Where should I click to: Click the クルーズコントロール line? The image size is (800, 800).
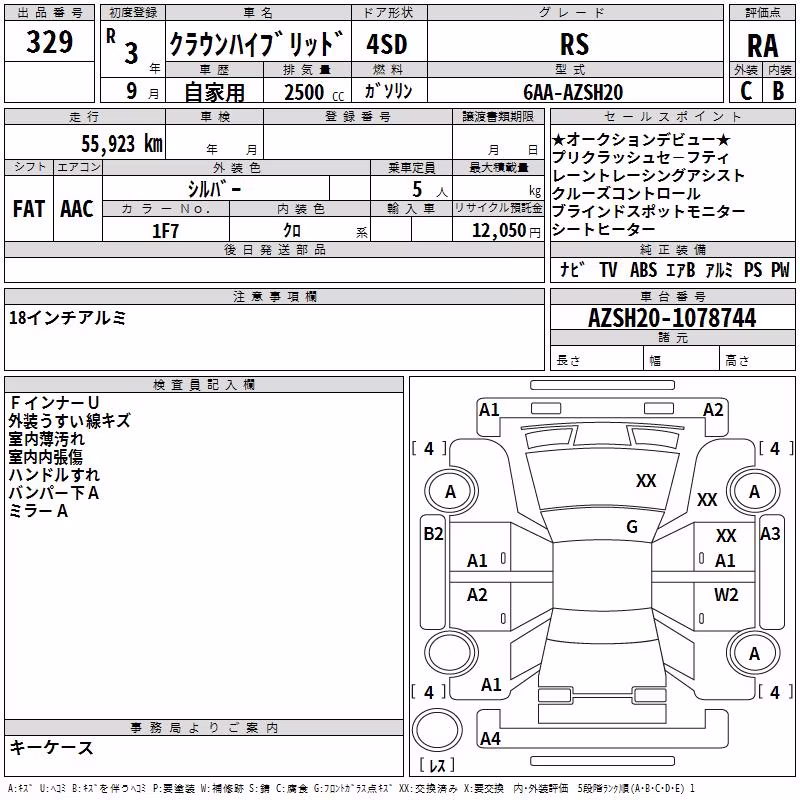pos(626,193)
